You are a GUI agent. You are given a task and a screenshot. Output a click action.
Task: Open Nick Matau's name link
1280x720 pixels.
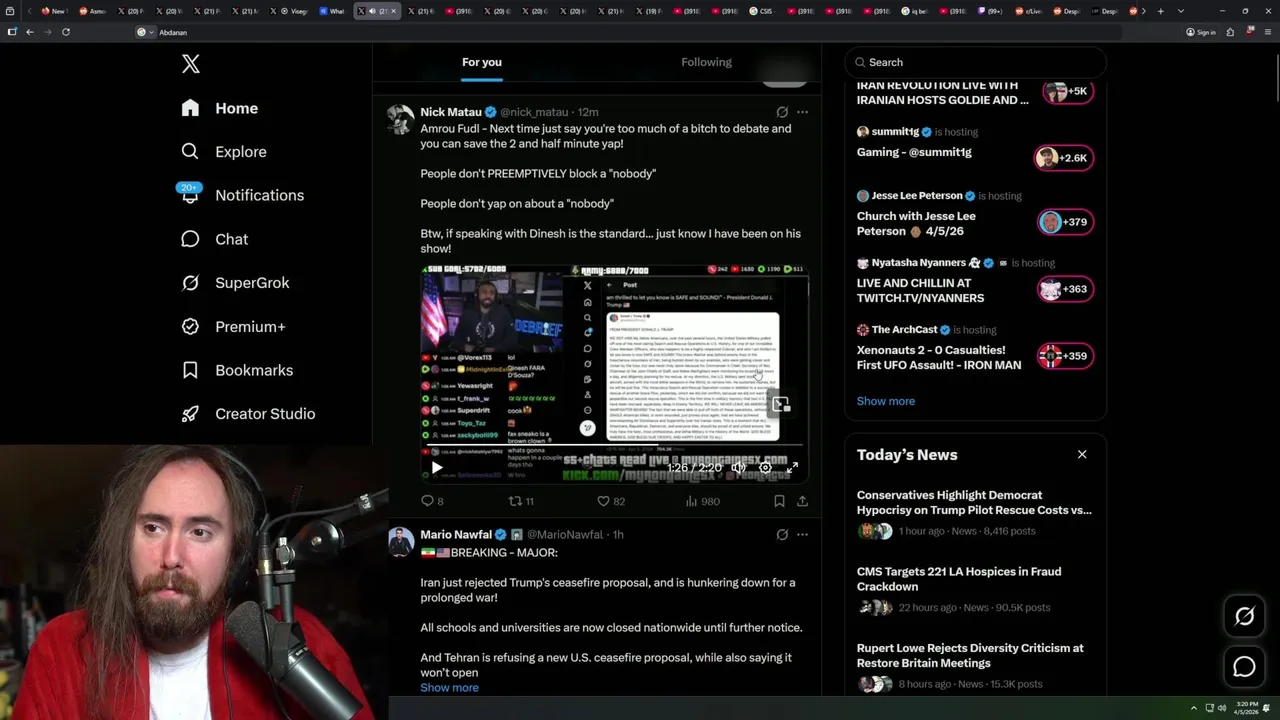(451, 112)
